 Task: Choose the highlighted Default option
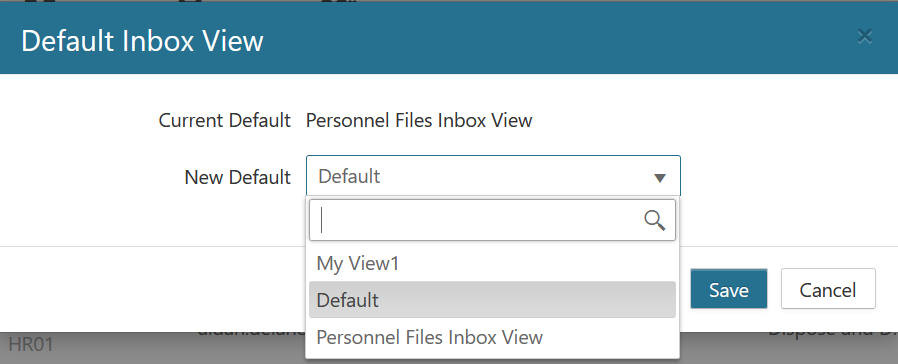point(493,300)
